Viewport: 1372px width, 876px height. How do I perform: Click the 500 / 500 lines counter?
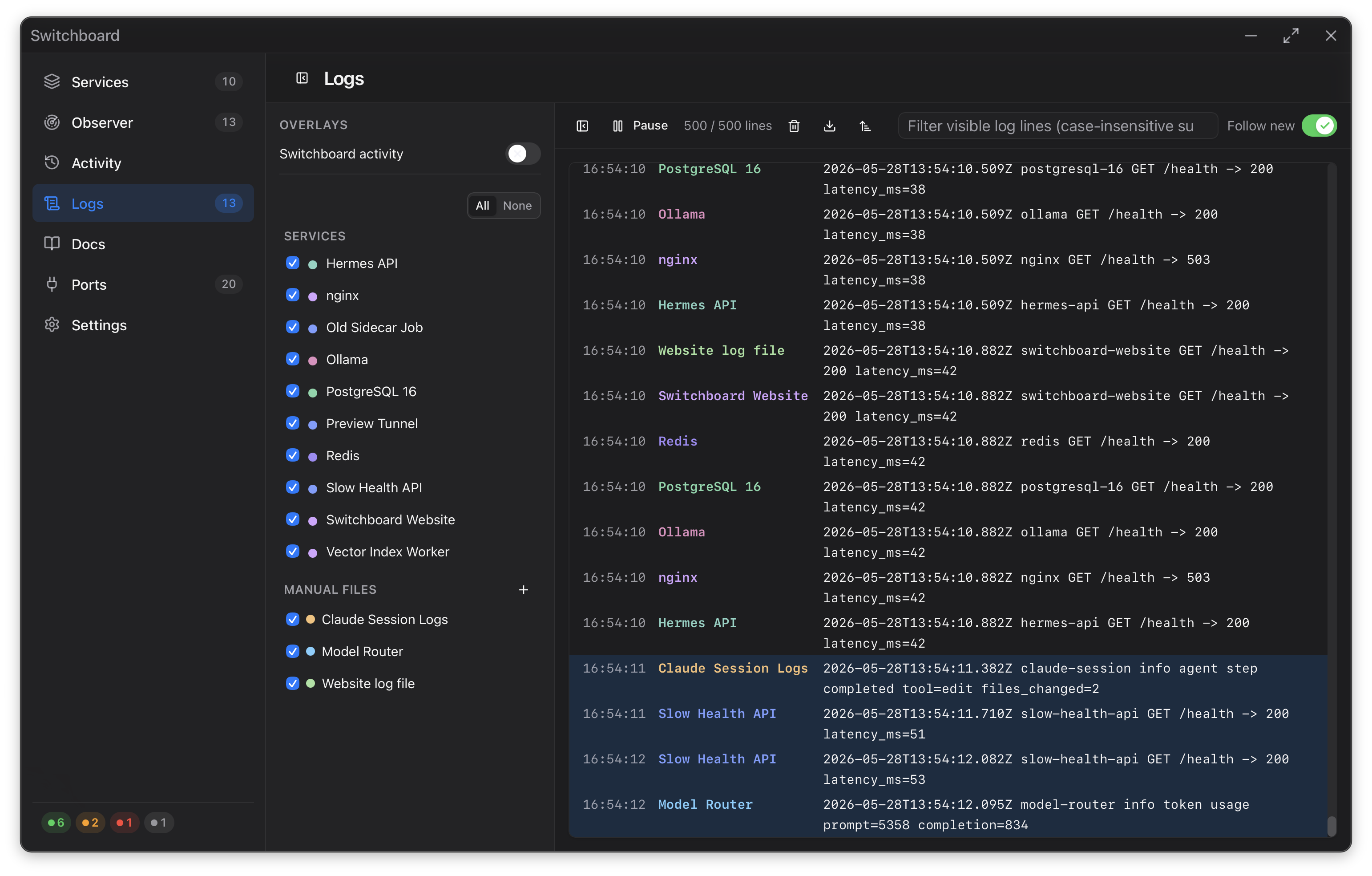[x=727, y=126]
